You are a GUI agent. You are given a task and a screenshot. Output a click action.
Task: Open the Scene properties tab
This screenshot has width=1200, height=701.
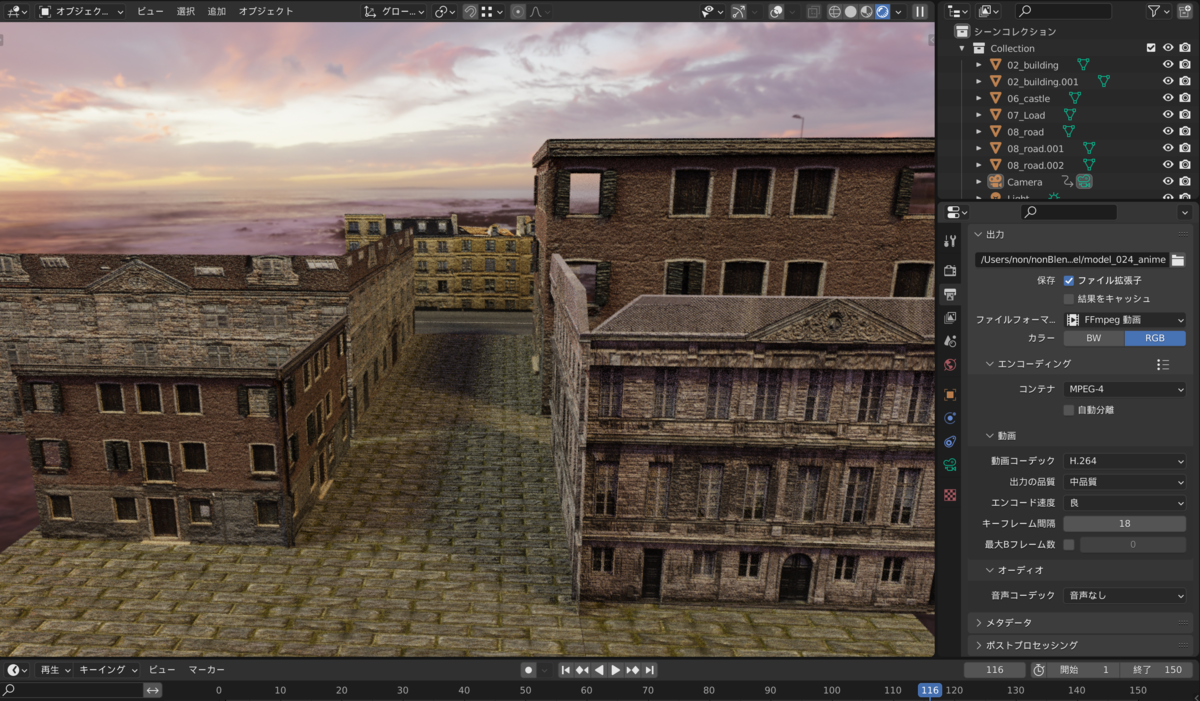point(950,341)
